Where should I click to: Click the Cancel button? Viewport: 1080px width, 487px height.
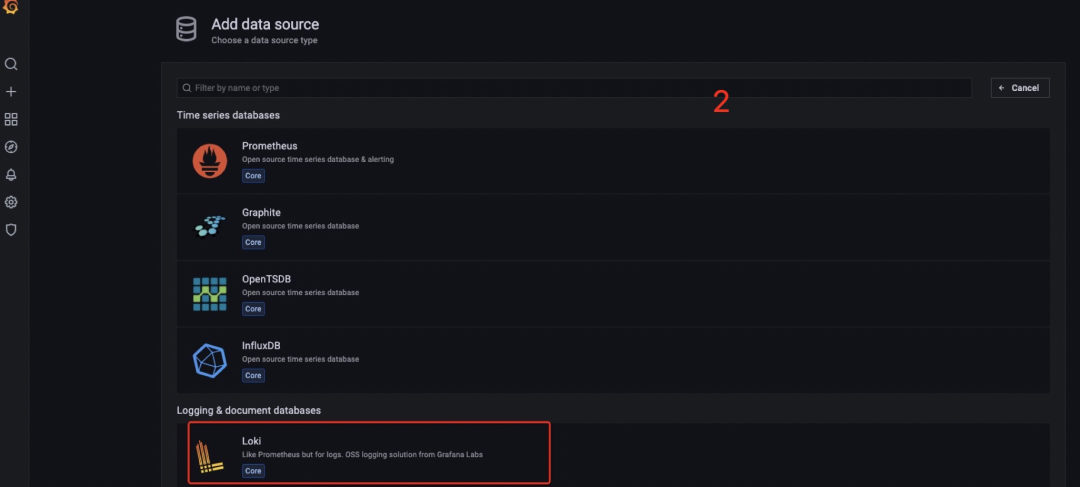[x=1019, y=87]
